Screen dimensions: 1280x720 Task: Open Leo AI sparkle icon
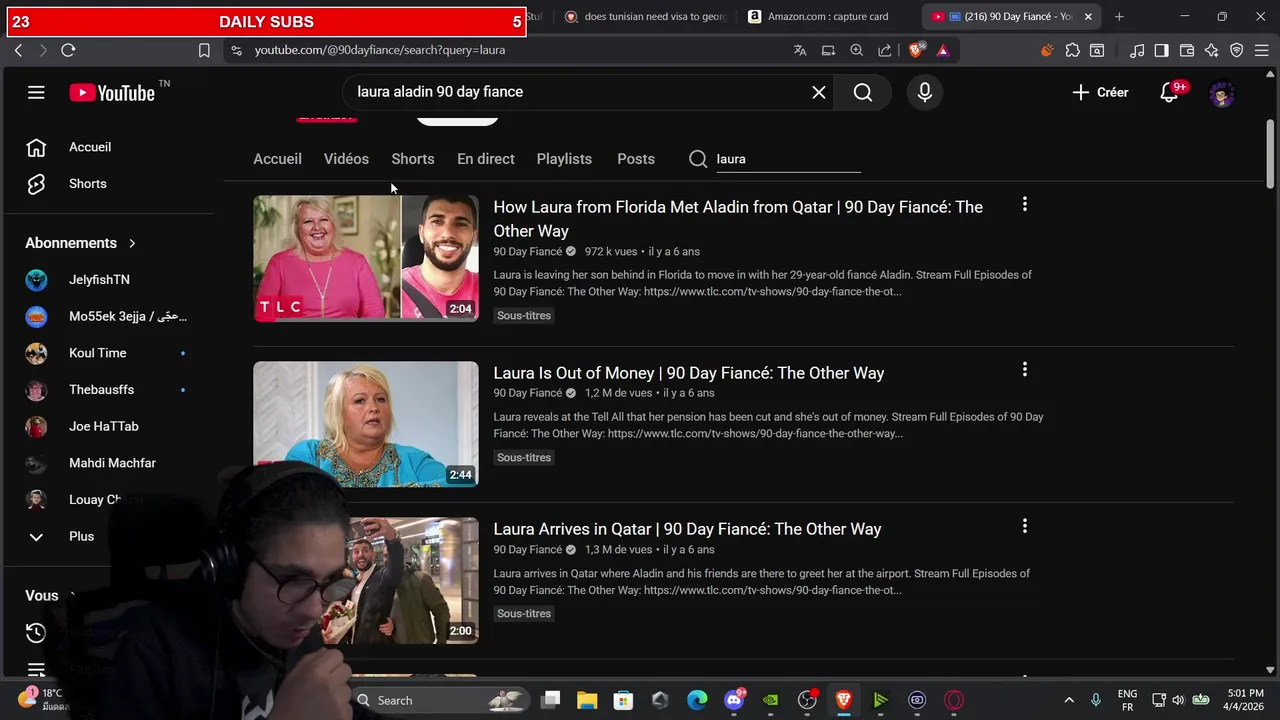1211,50
